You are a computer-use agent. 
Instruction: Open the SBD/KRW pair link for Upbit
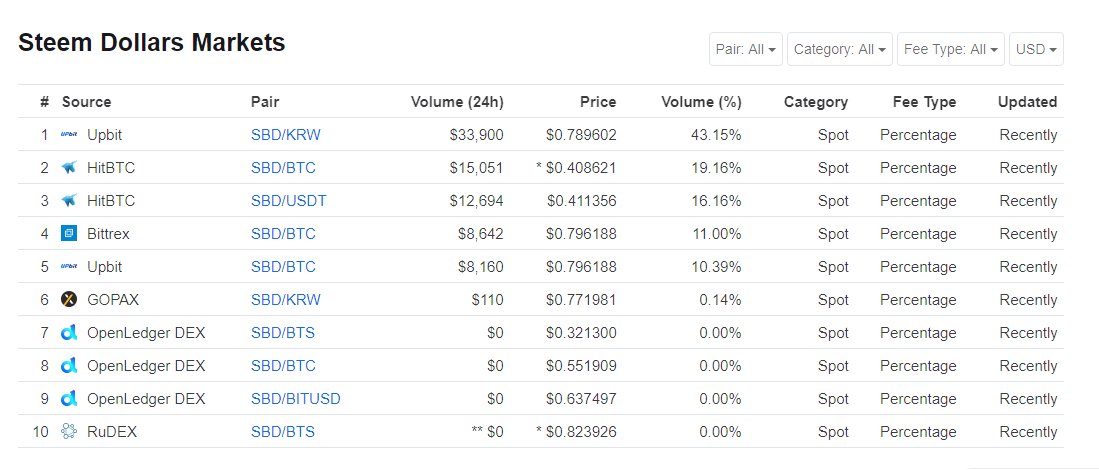(286, 134)
